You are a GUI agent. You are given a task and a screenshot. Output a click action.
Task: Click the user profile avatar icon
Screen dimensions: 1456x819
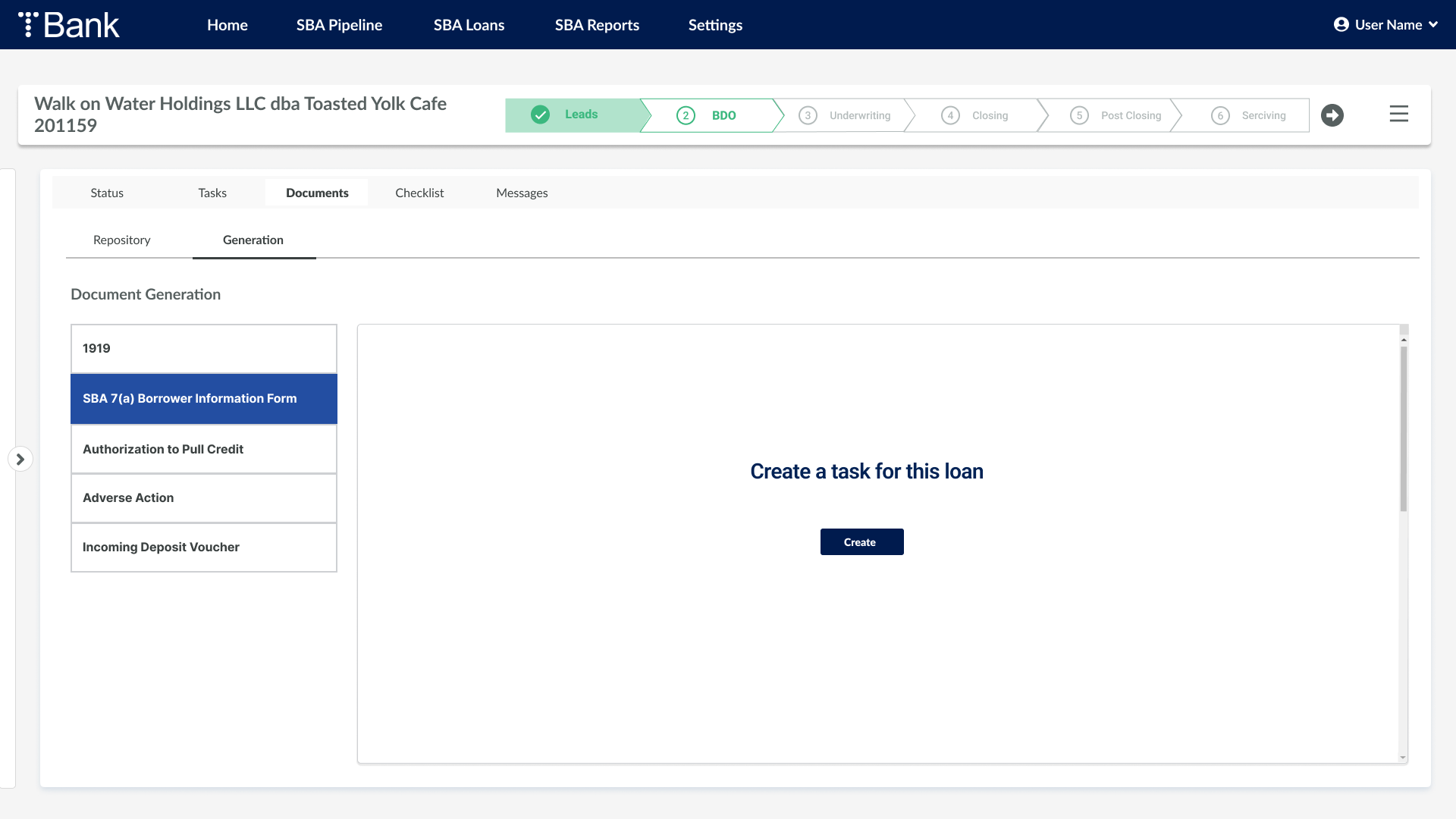[1341, 24]
